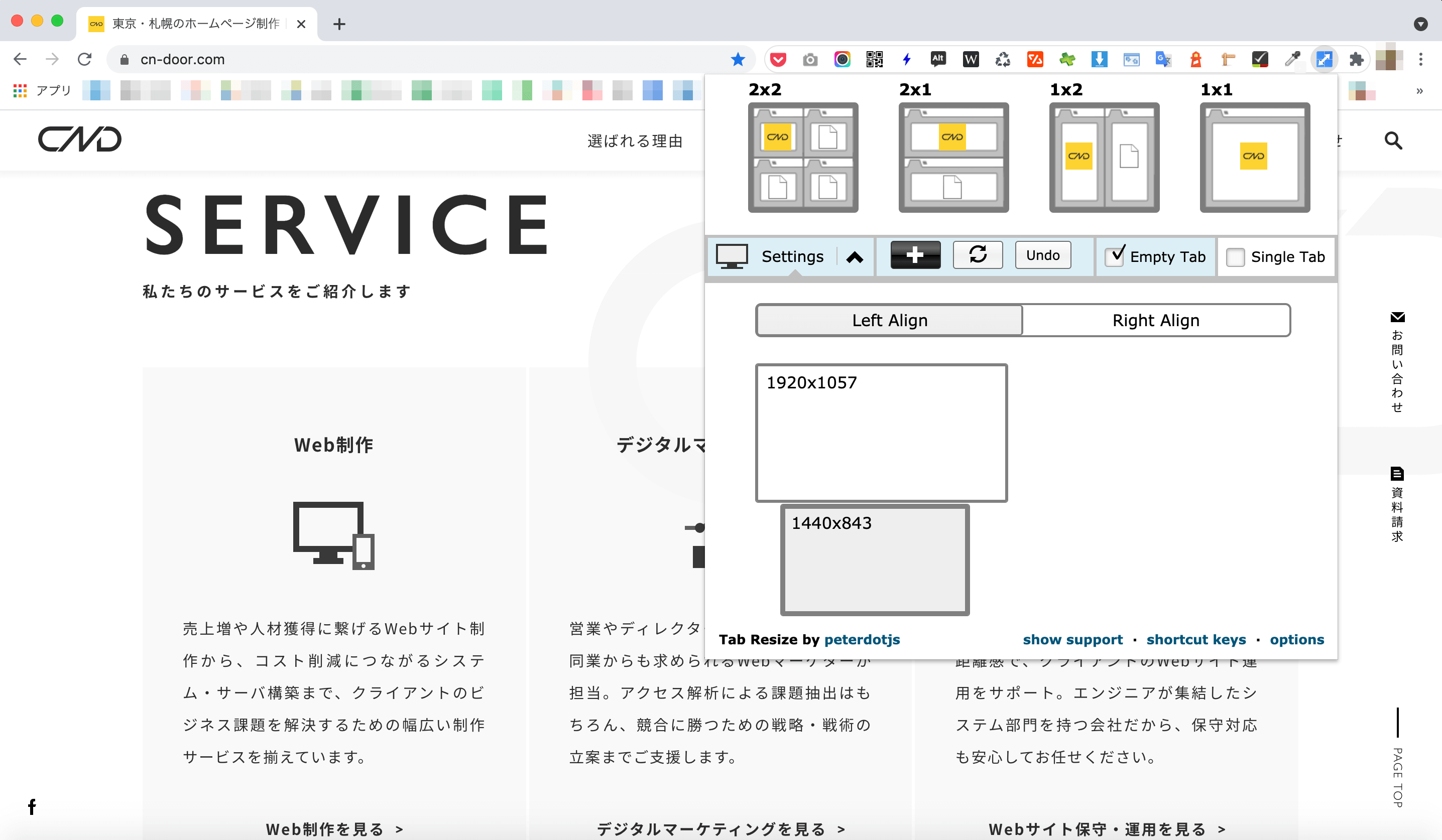
Task: Click the Lighthouse extension icon
Action: (x=1196, y=60)
